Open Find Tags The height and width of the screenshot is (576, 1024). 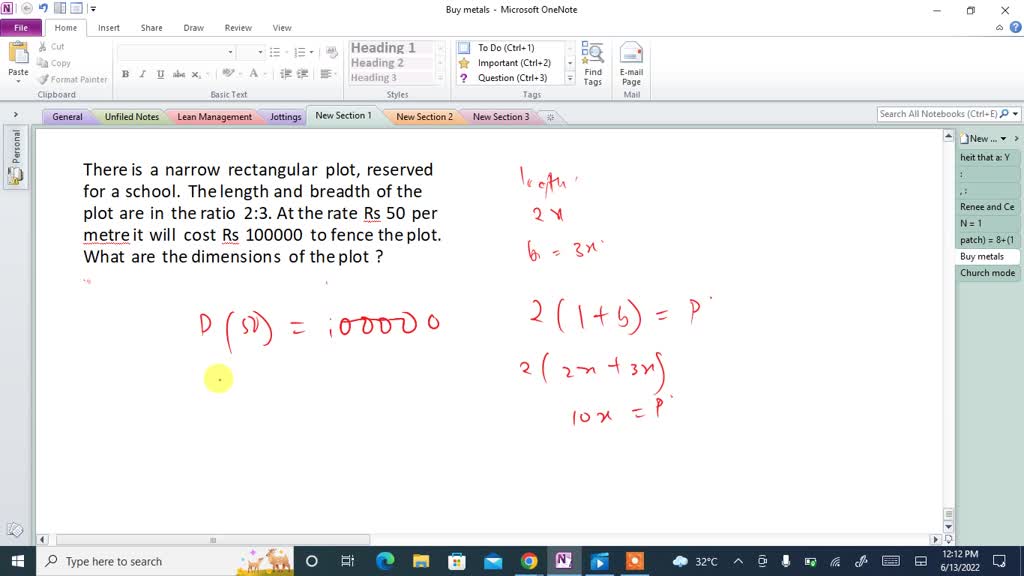click(x=593, y=65)
